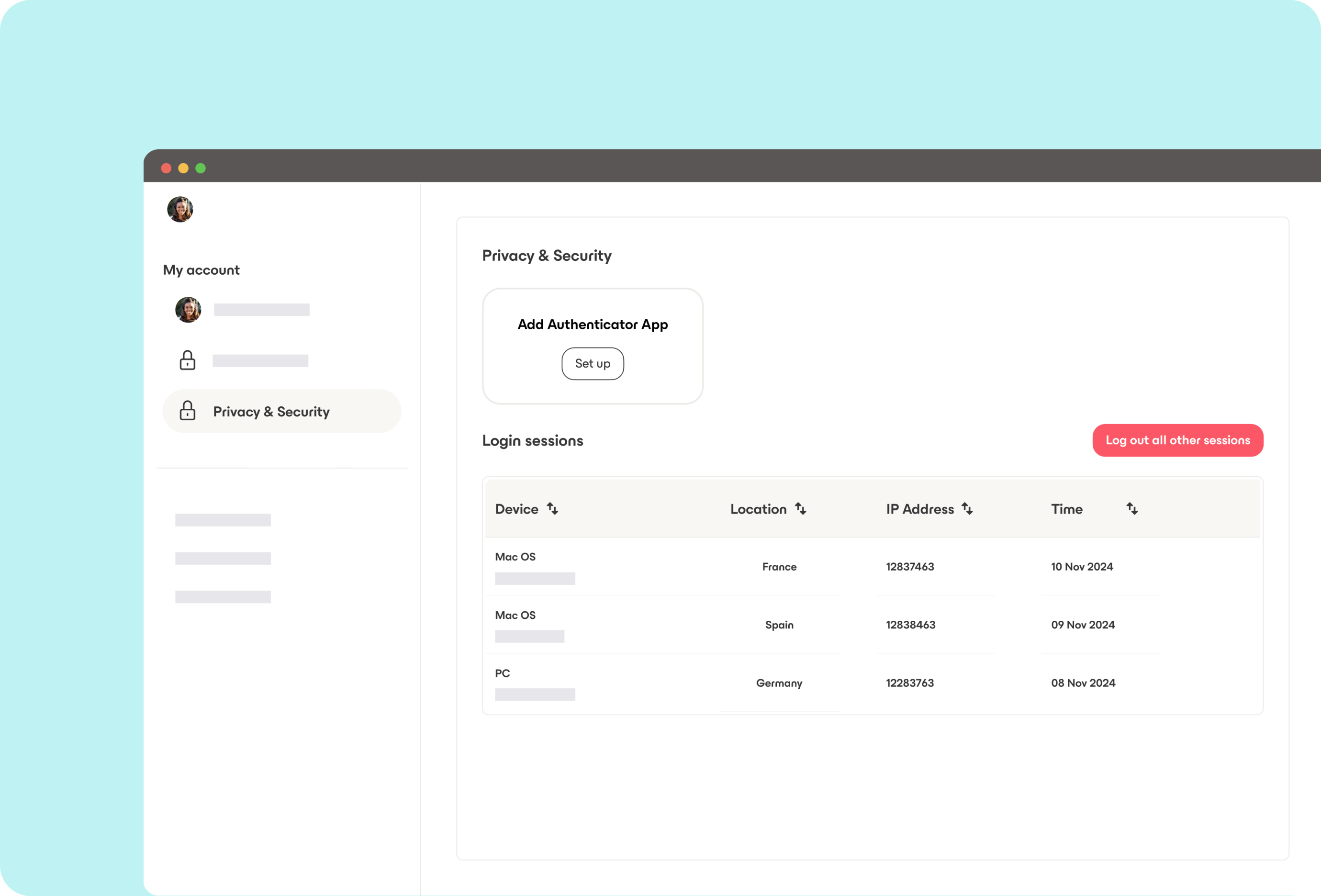
Task: Click first placeholder link below sidebar divider
Action: [x=223, y=520]
